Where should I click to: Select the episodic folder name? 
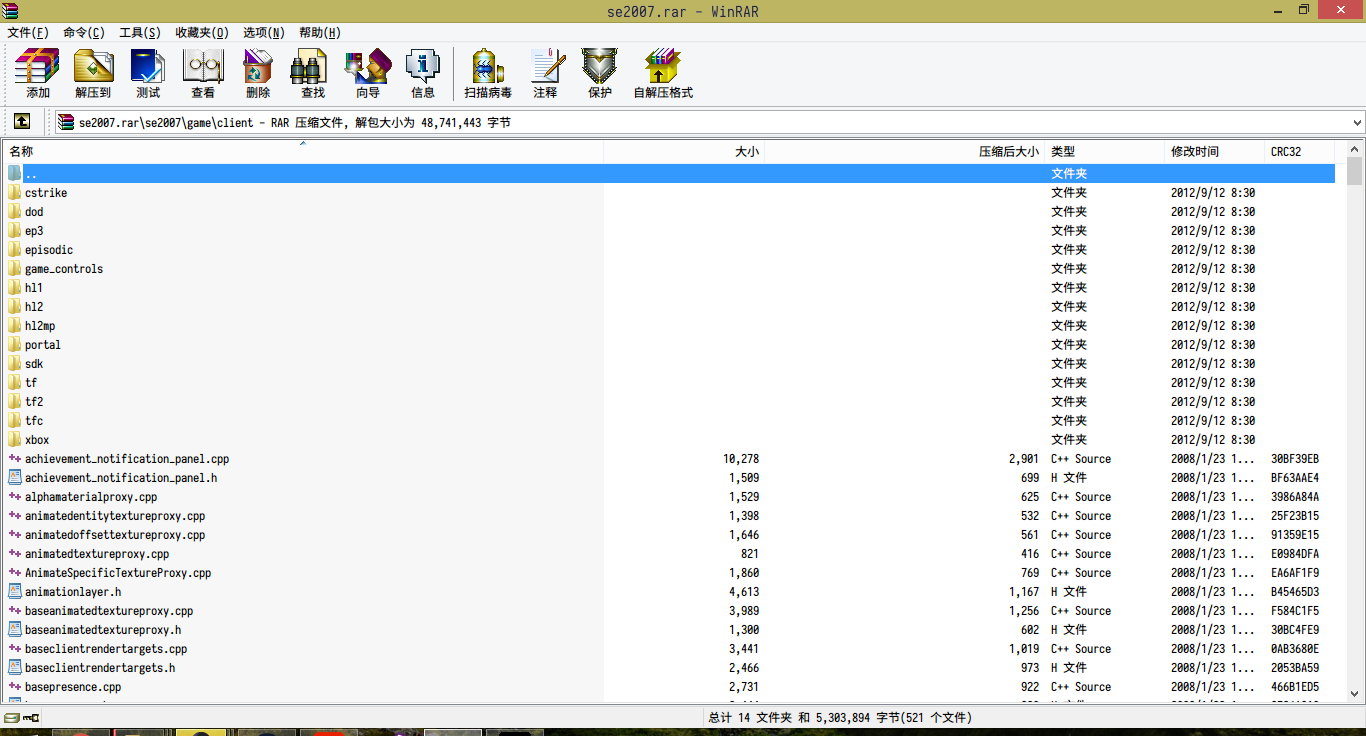pos(49,250)
